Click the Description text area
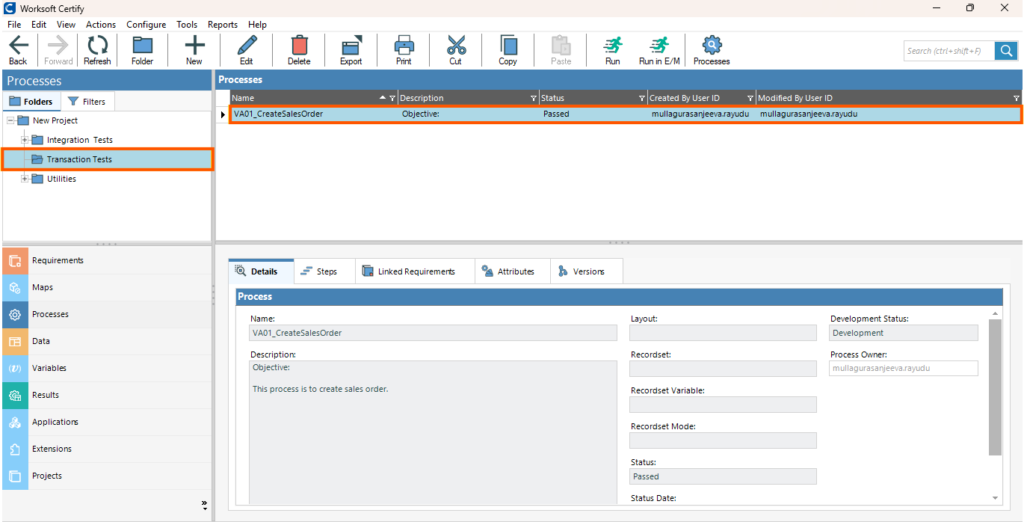The width and height of the screenshot is (1024, 522). (433, 432)
